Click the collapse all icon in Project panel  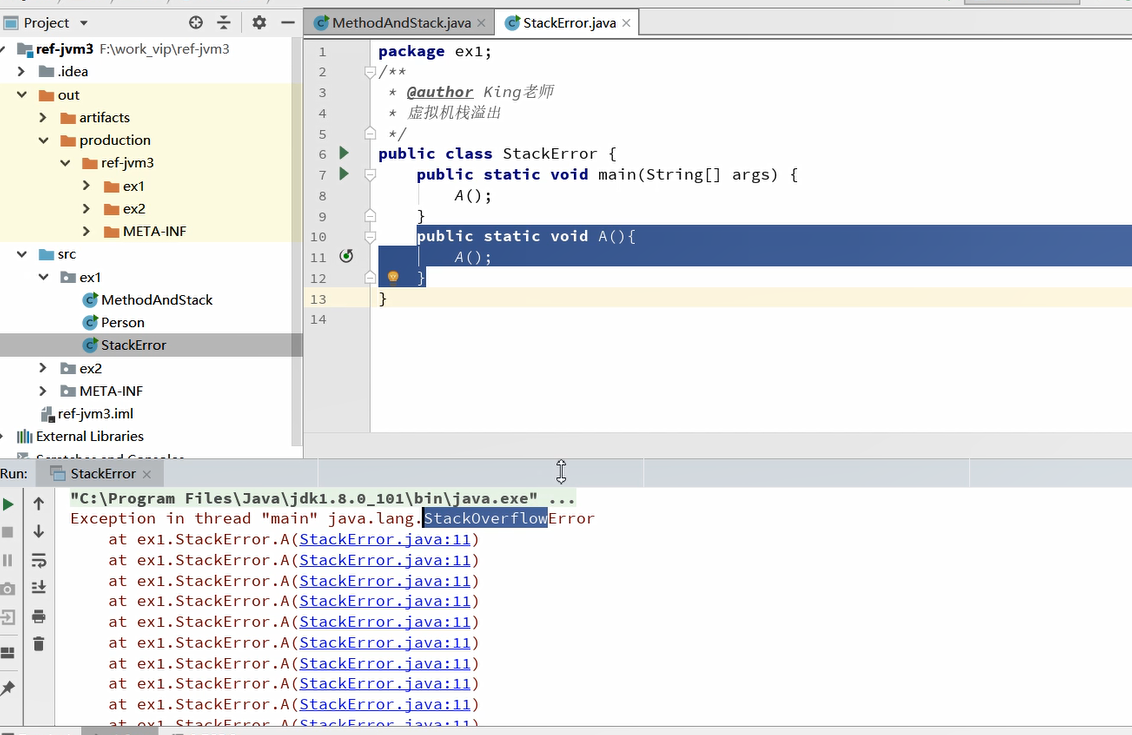[x=224, y=22]
